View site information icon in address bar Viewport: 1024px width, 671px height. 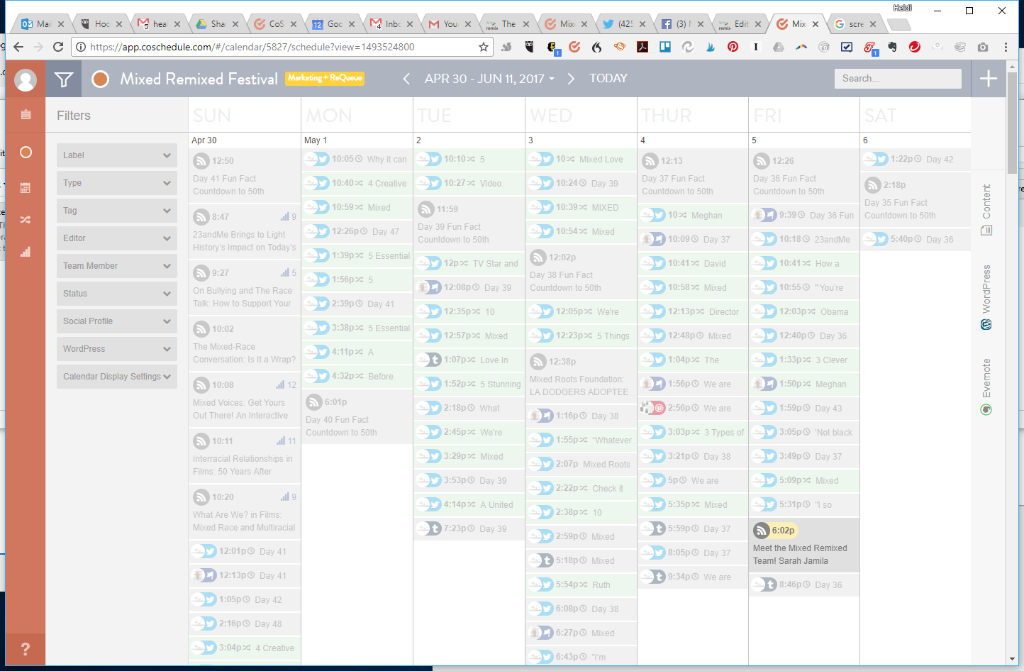point(80,47)
